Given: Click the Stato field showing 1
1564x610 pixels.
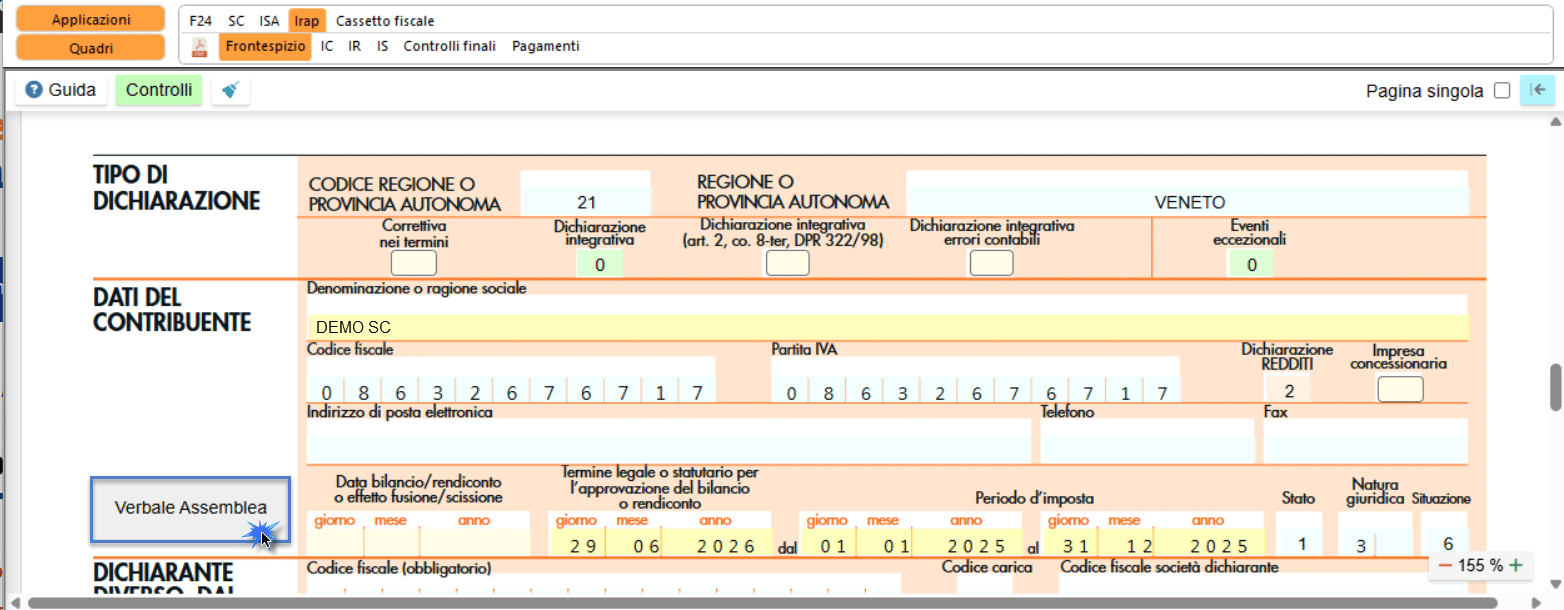Looking at the screenshot, I should [1300, 545].
